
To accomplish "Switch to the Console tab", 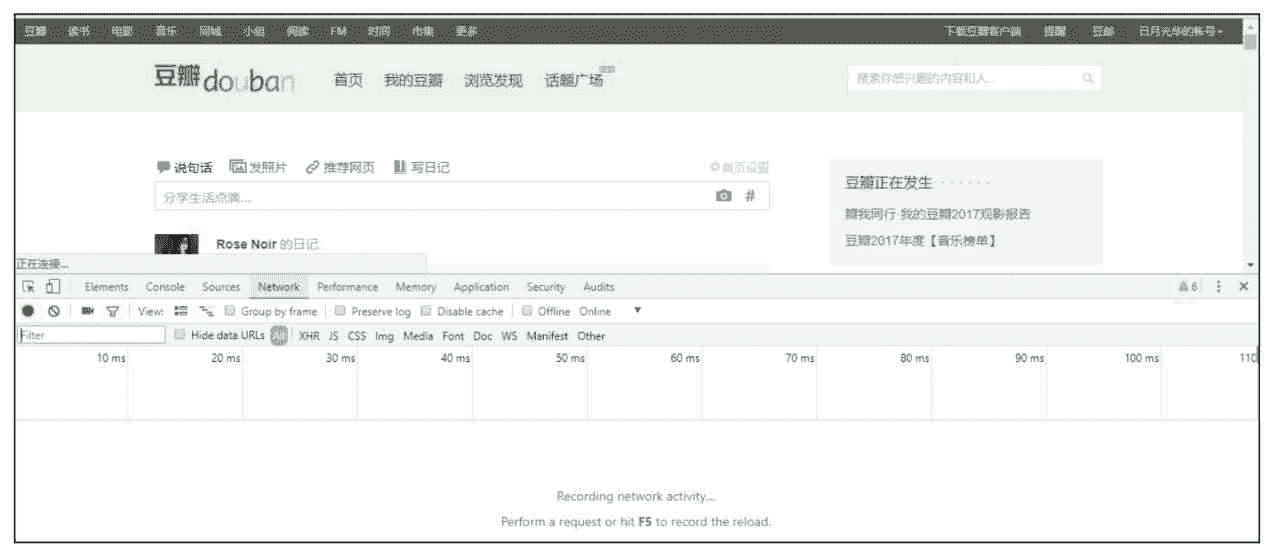I will click(x=165, y=287).
